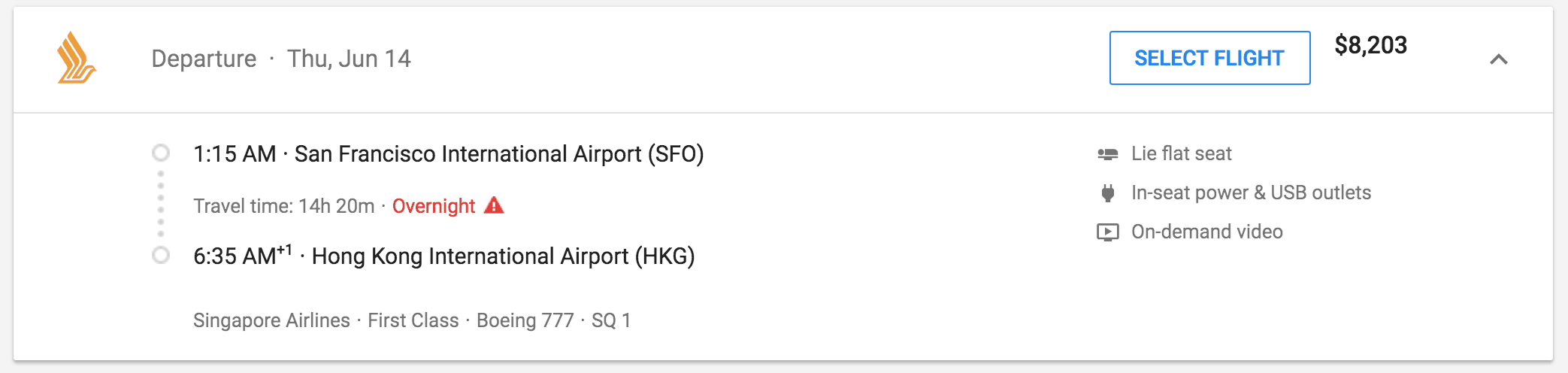
Task: Click the Travel time 14h 20m text
Action: [284, 206]
